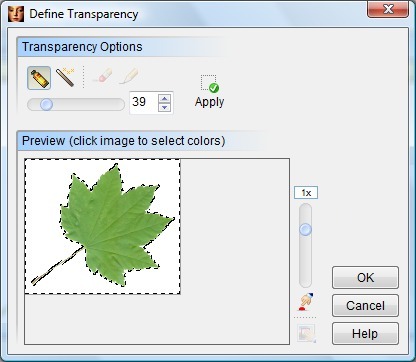Click the Cancel button
Image resolution: width=416 pixels, height=362 pixels.
coord(365,305)
